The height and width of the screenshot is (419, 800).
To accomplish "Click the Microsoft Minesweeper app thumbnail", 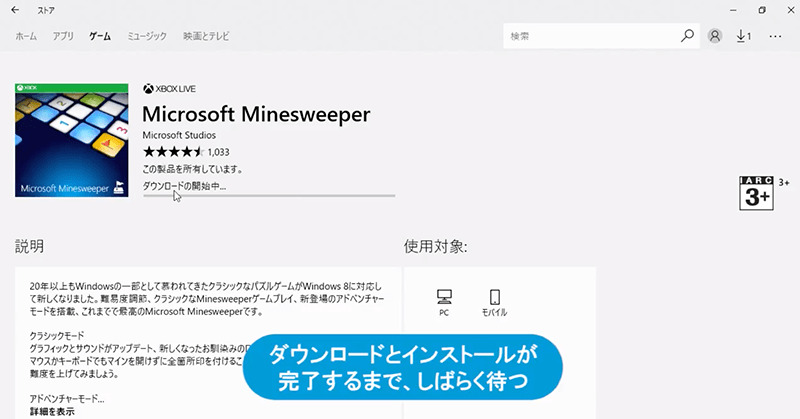I will (x=71, y=140).
